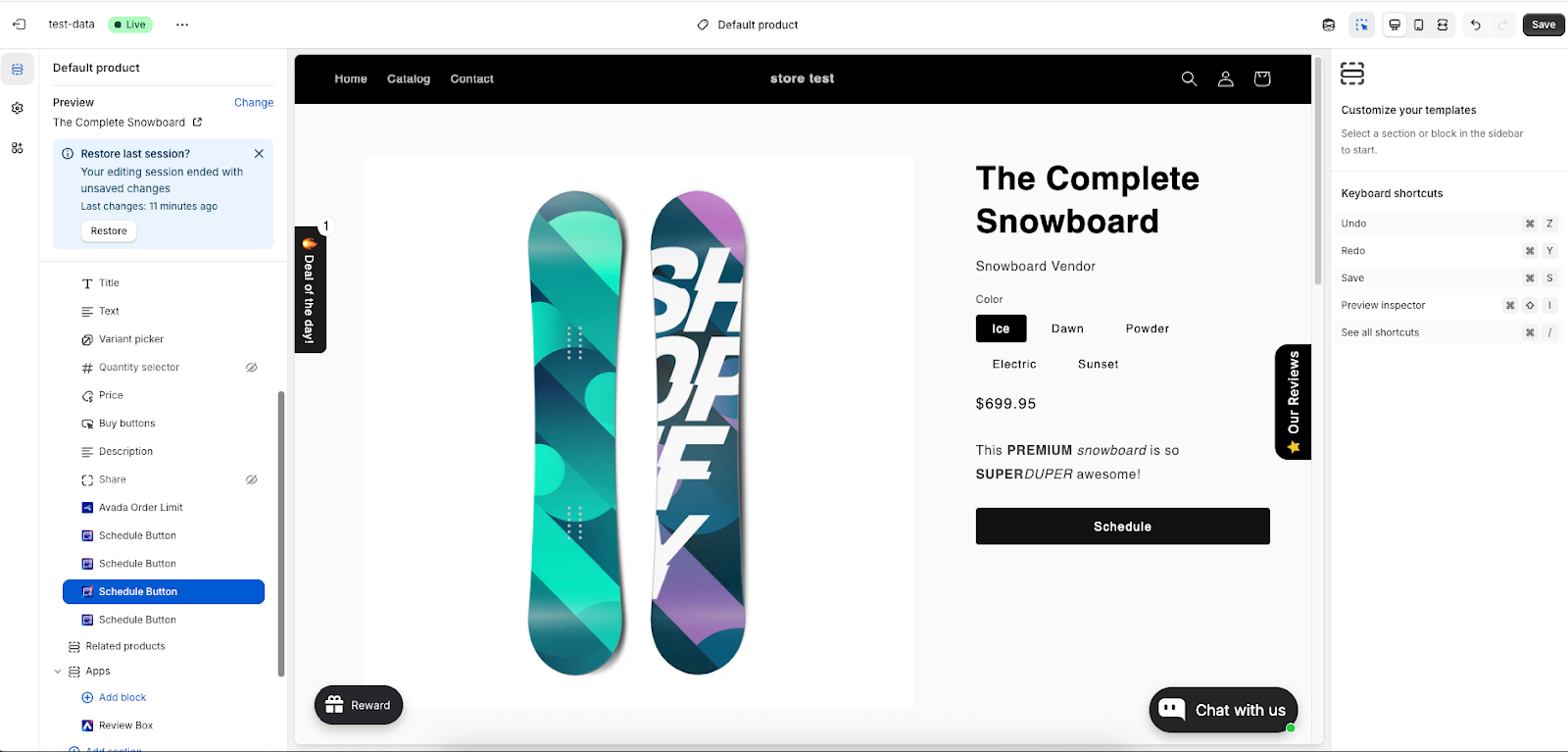The height and width of the screenshot is (752, 1568).
Task: Click the Change preview link
Action: click(x=254, y=102)
